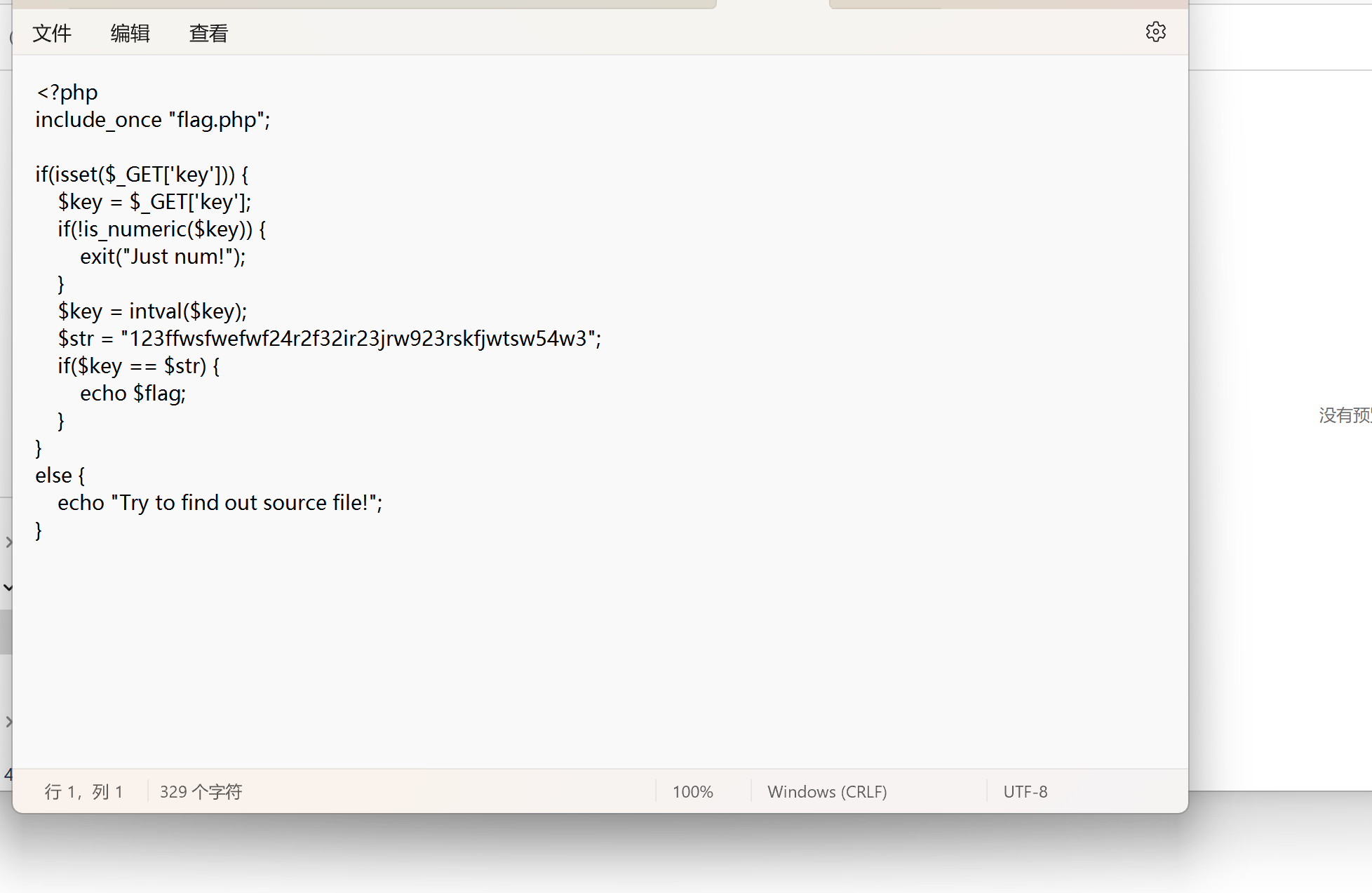Open the 查看 menu
Viewport: 1372px width, 893px height.
pos(208,33)
